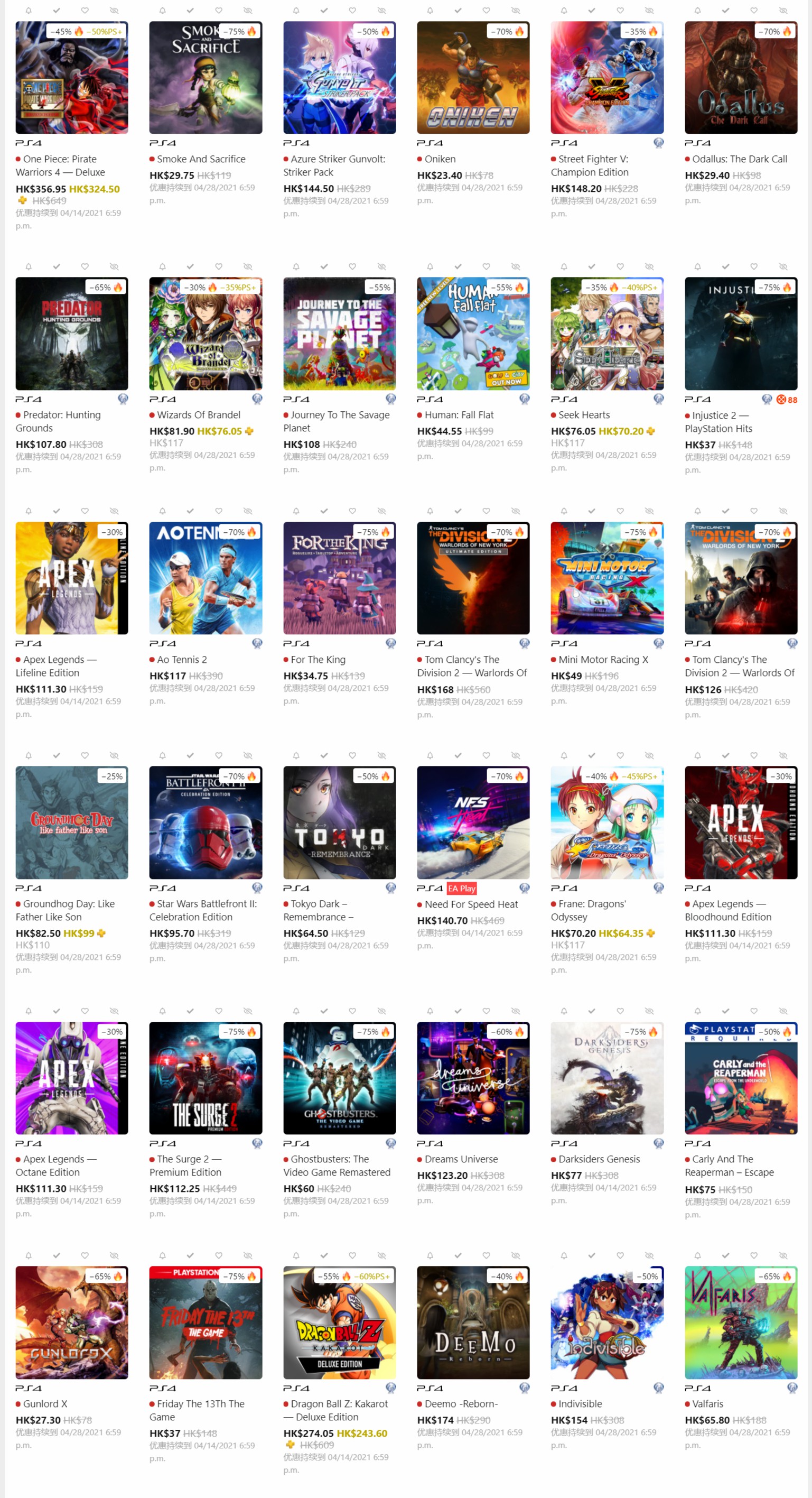Open the Odallus: The Dark Call title link
Viewport: 812px width, 1498px height.
[x=739, y=159]
